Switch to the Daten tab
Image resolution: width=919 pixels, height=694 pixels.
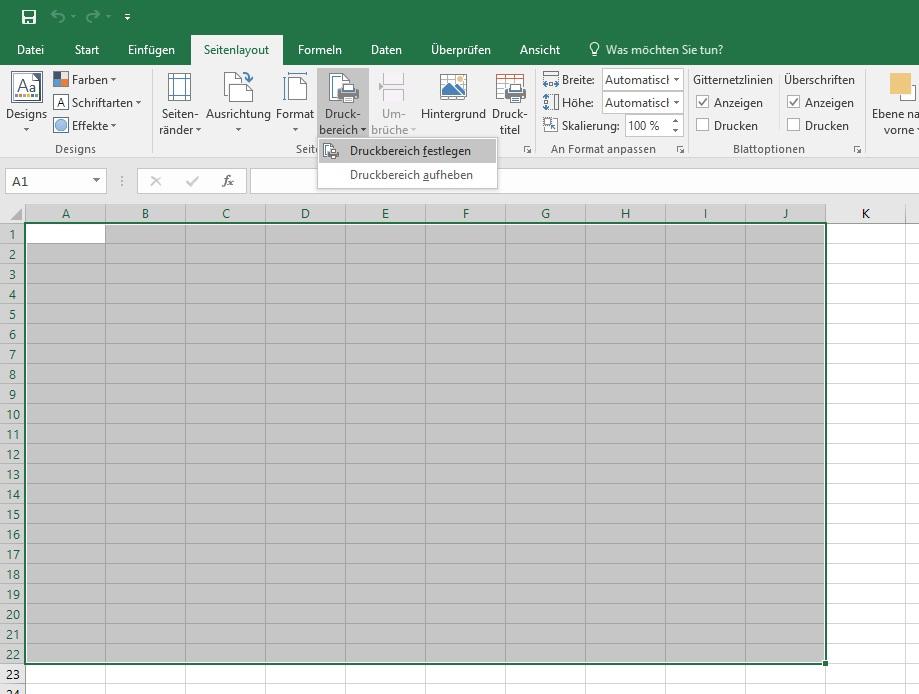coord(386,50)
